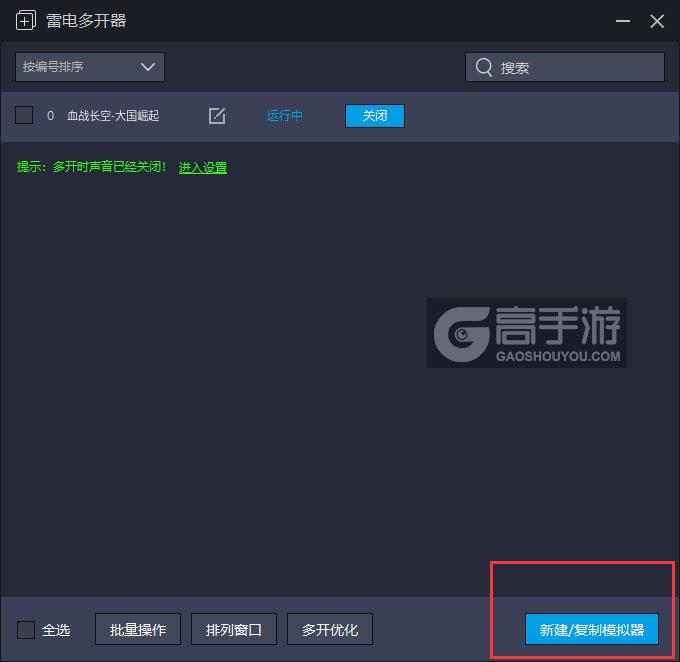The height and width of the screenshot is (662, 680).
Task: Click the 排列窗口 button
Action: (234, 629)
